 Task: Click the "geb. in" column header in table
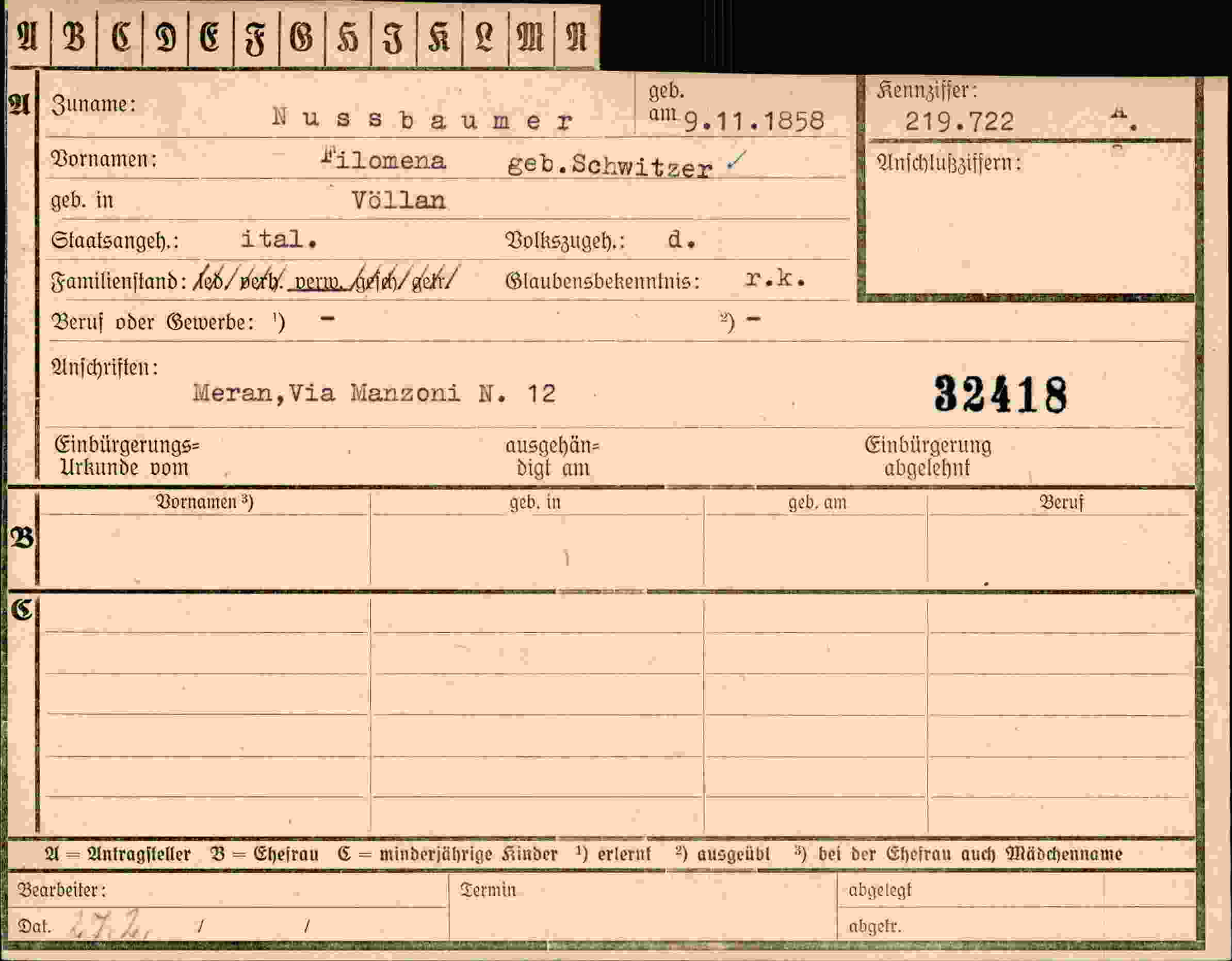536,502
